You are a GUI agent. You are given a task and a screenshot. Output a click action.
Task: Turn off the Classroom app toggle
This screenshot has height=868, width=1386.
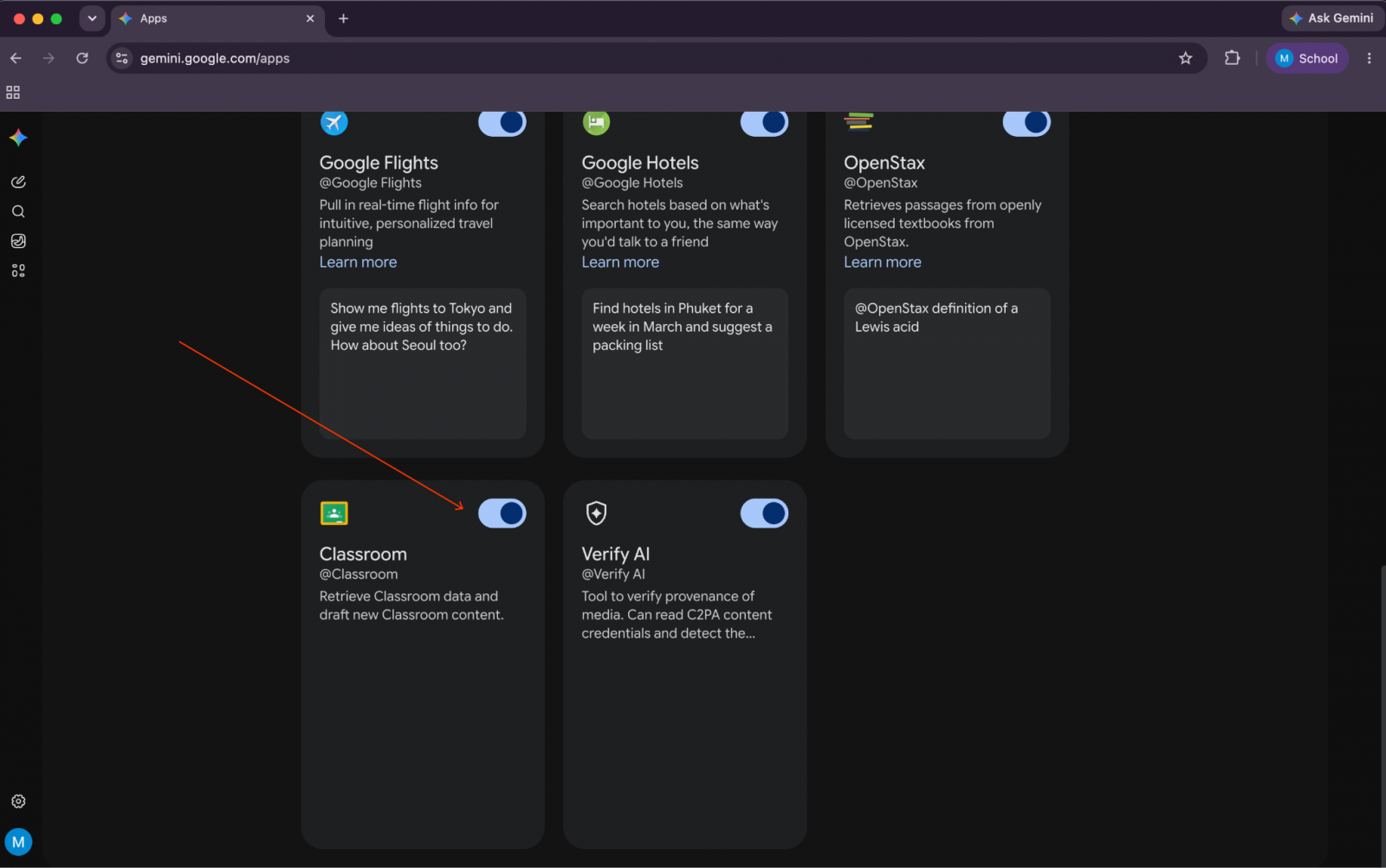502,514
